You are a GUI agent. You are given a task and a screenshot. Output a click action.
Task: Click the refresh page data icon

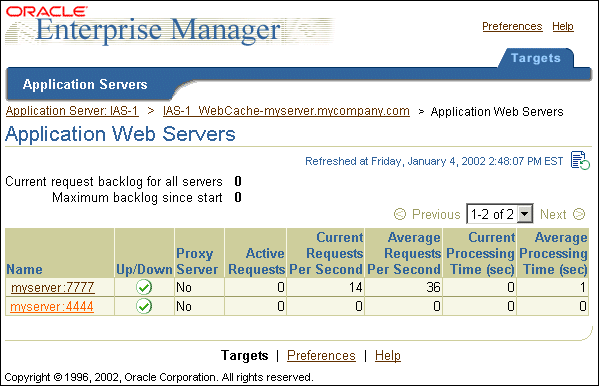click(580, 161)
